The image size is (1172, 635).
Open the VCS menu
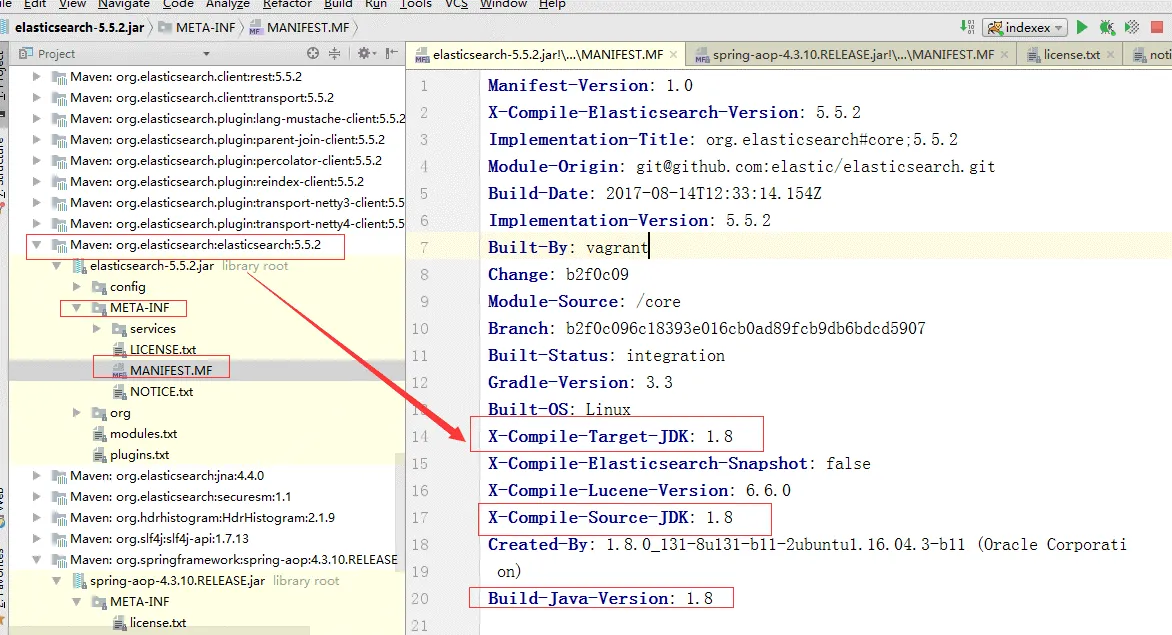tap(456, 4)
